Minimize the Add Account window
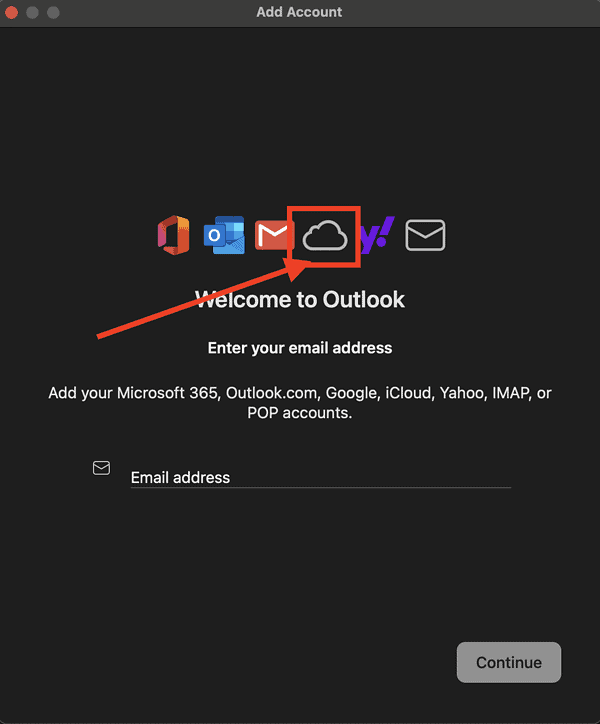 tap(32, 12)
